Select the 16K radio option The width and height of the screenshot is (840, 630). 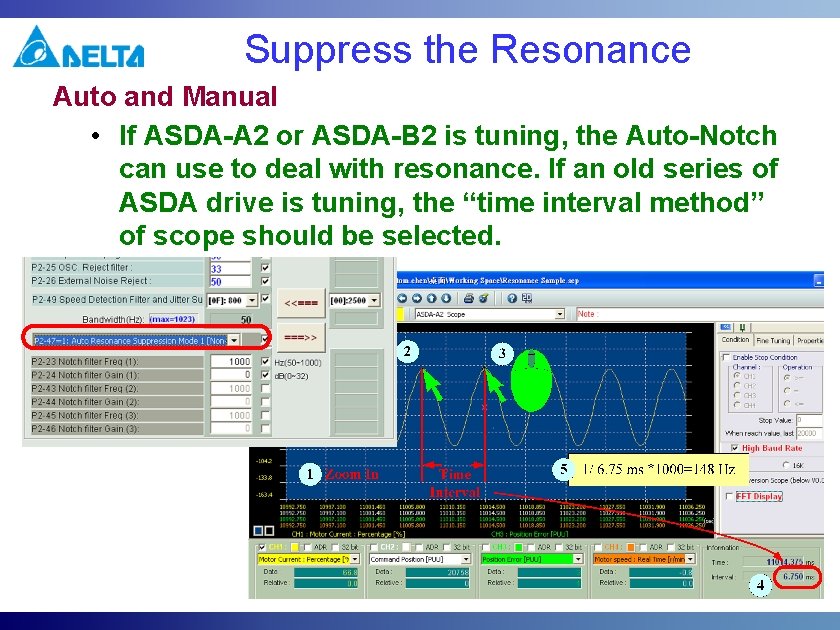(x=786, y=465)
